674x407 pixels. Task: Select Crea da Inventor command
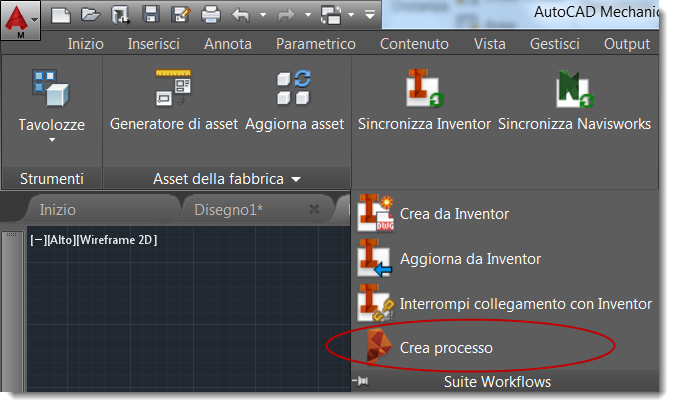point(434,214)
